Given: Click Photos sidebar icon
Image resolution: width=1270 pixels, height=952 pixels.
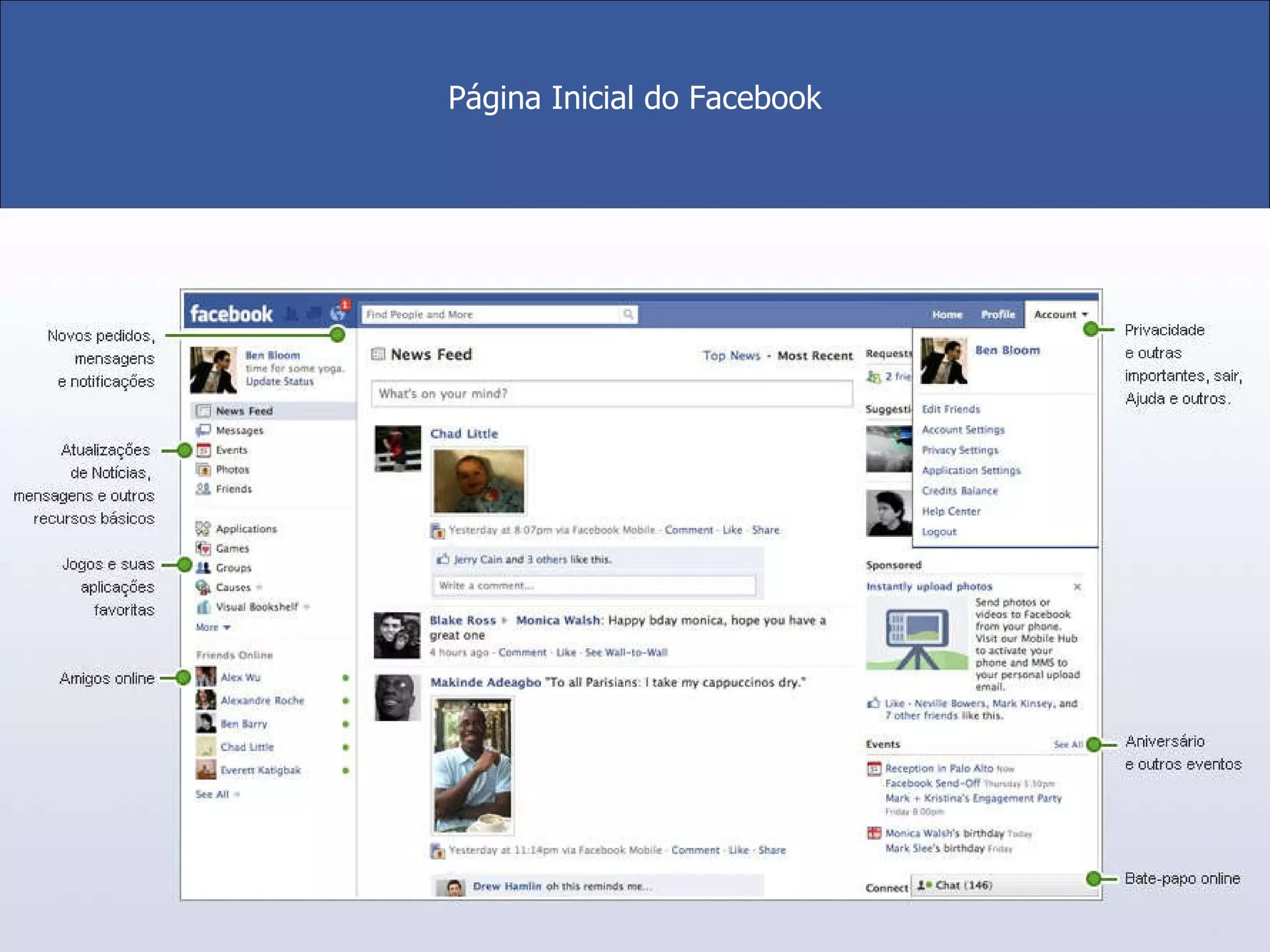Looking at the screenshot, I should (x=203, y=470).
